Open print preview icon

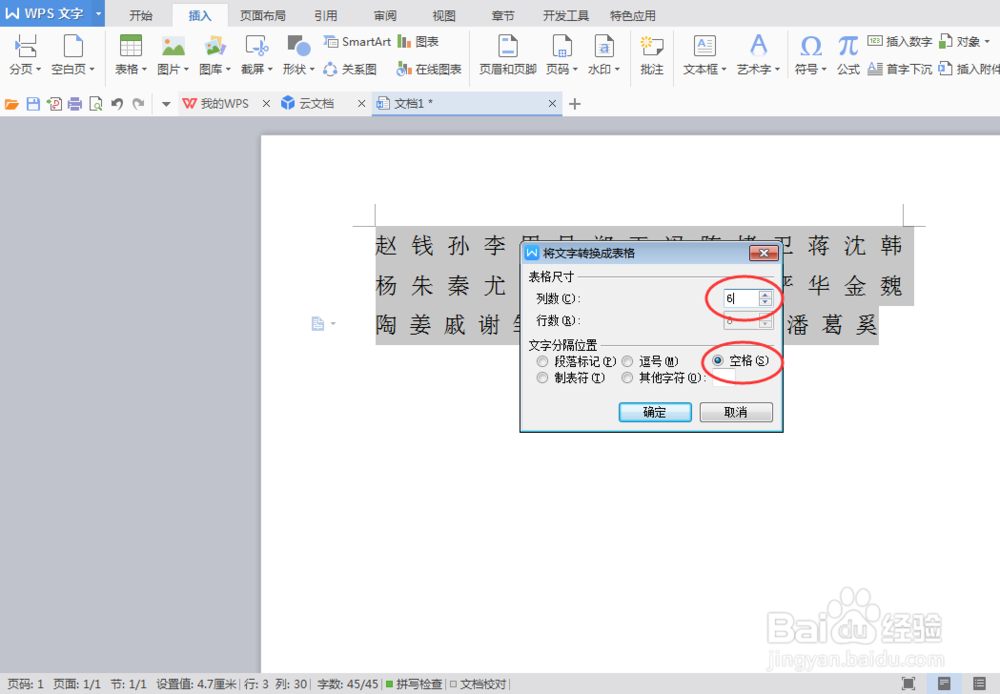tap(96, 104)
